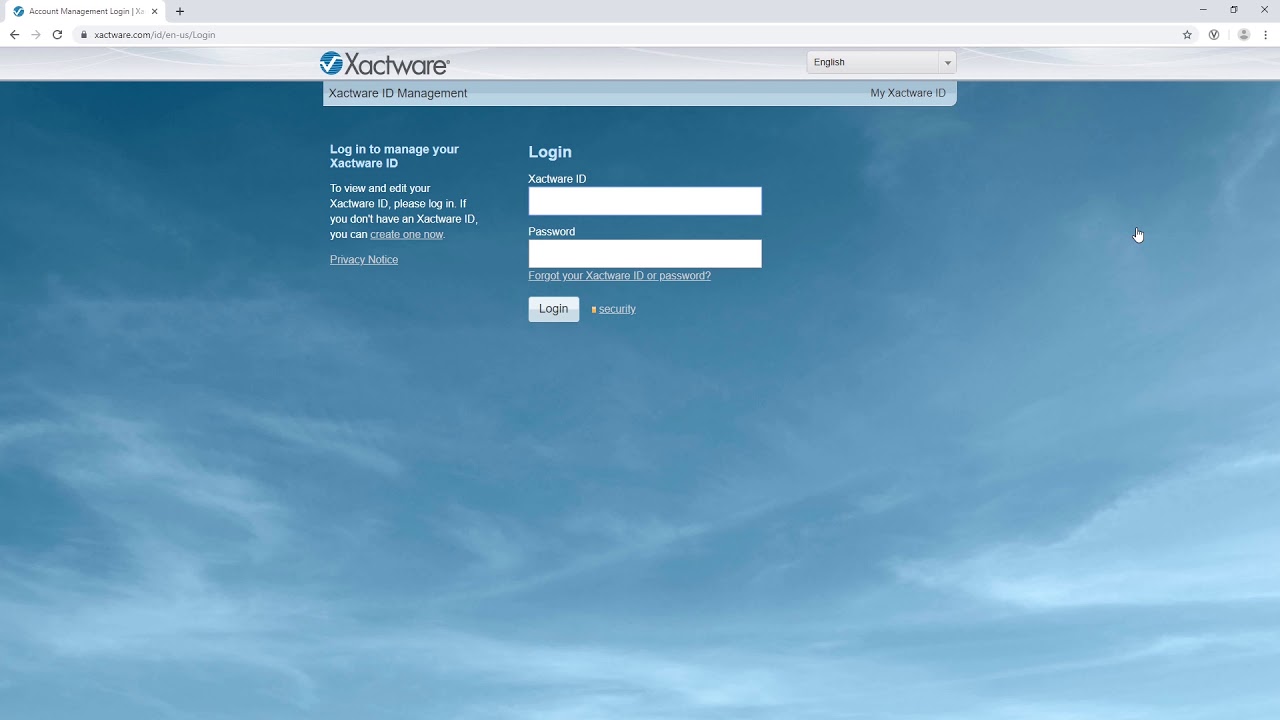Click the Login heading text
Screen dimensions: 1280x720
[x=550, y=152]
